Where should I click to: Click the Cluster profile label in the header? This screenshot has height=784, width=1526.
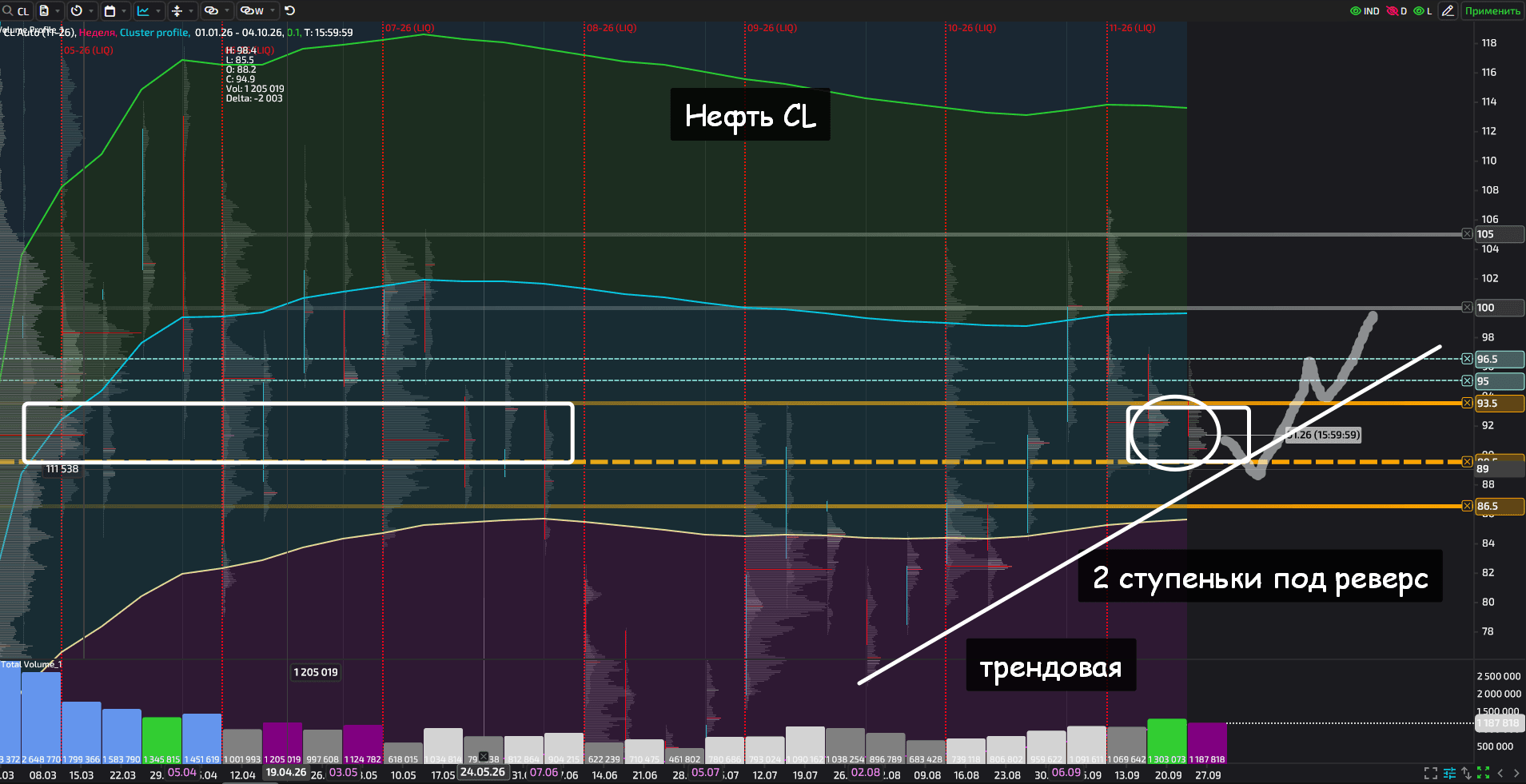coord(154,33)
